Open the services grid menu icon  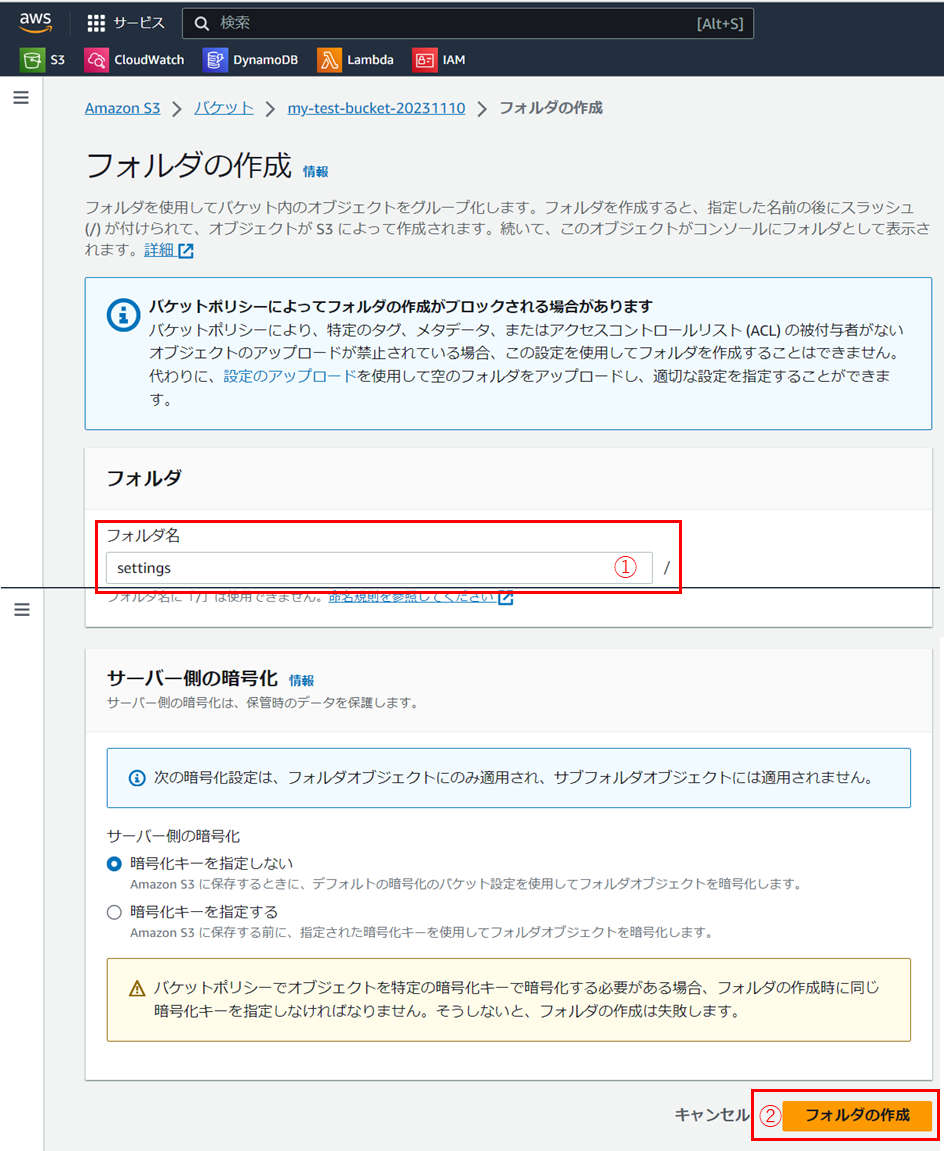pyautogui.click(x=96, y=23)
